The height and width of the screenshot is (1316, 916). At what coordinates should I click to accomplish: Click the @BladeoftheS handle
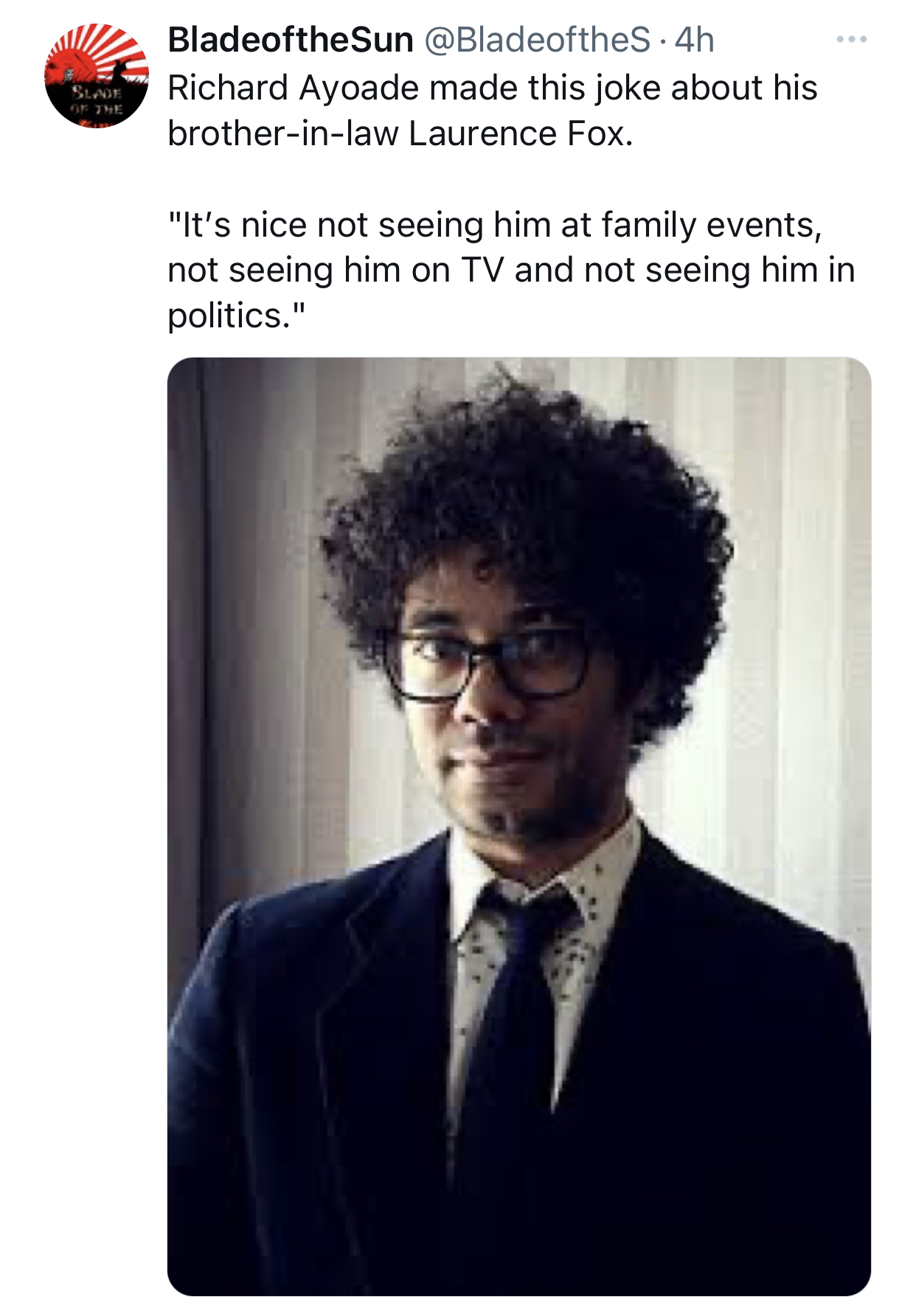[x=536, y=40]
